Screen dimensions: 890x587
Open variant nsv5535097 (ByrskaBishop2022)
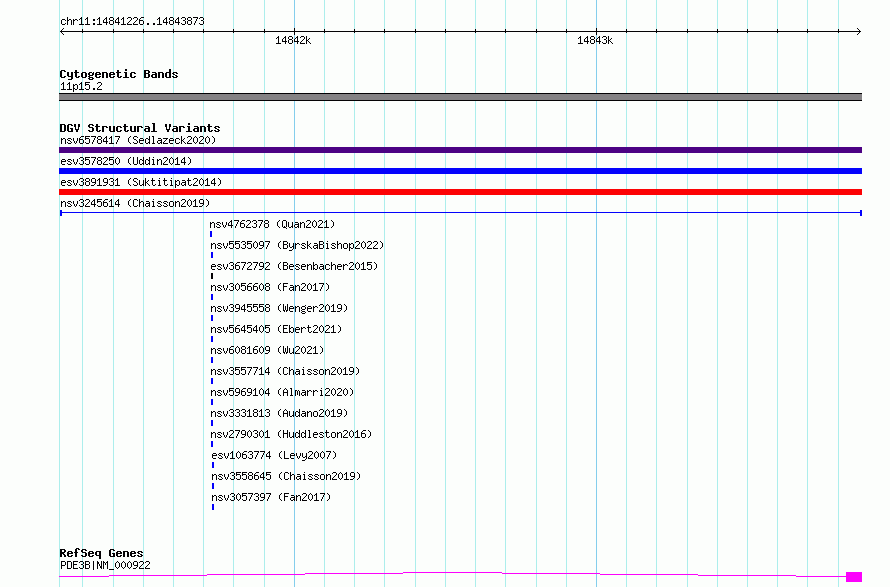297,245
